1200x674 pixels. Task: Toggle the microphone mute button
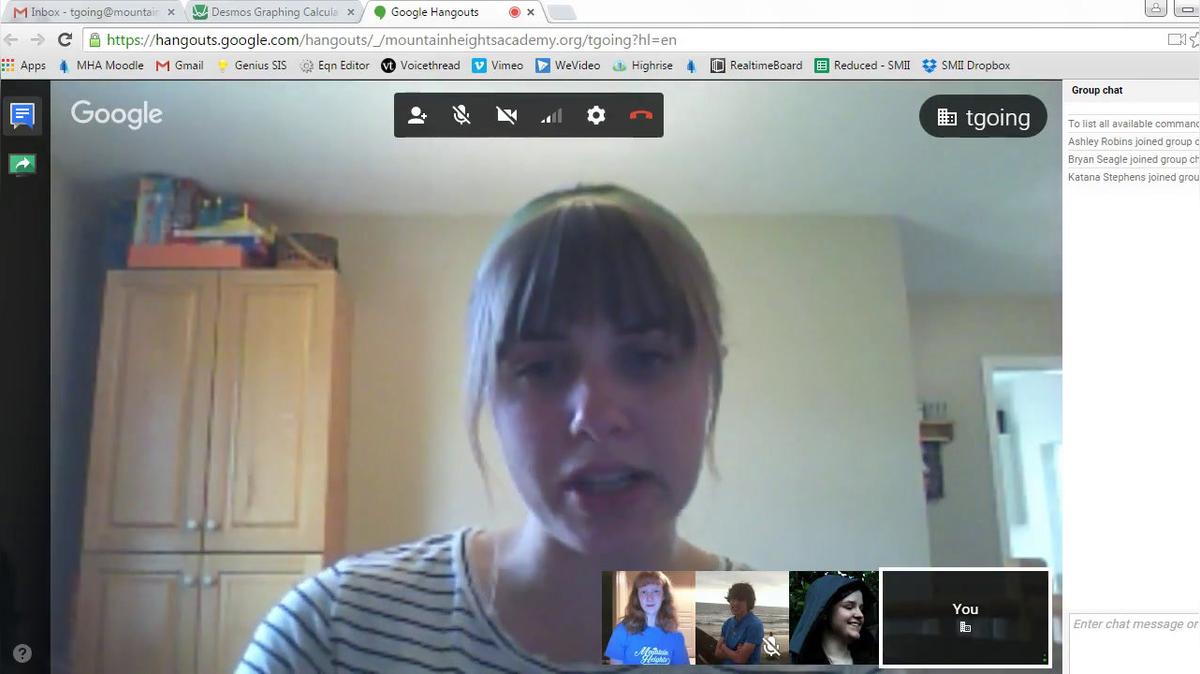461,115
